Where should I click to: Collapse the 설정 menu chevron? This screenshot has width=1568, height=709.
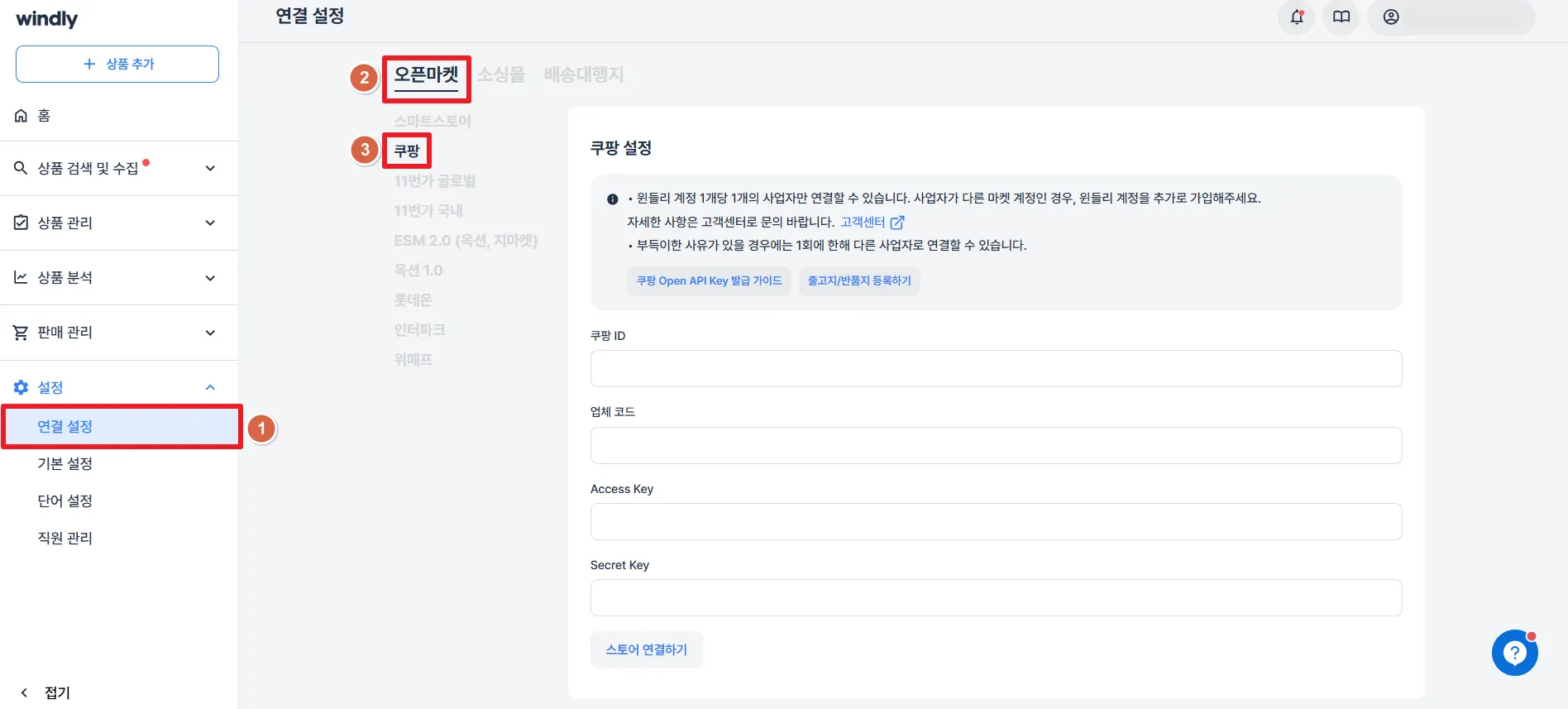(x=210, y=387)
